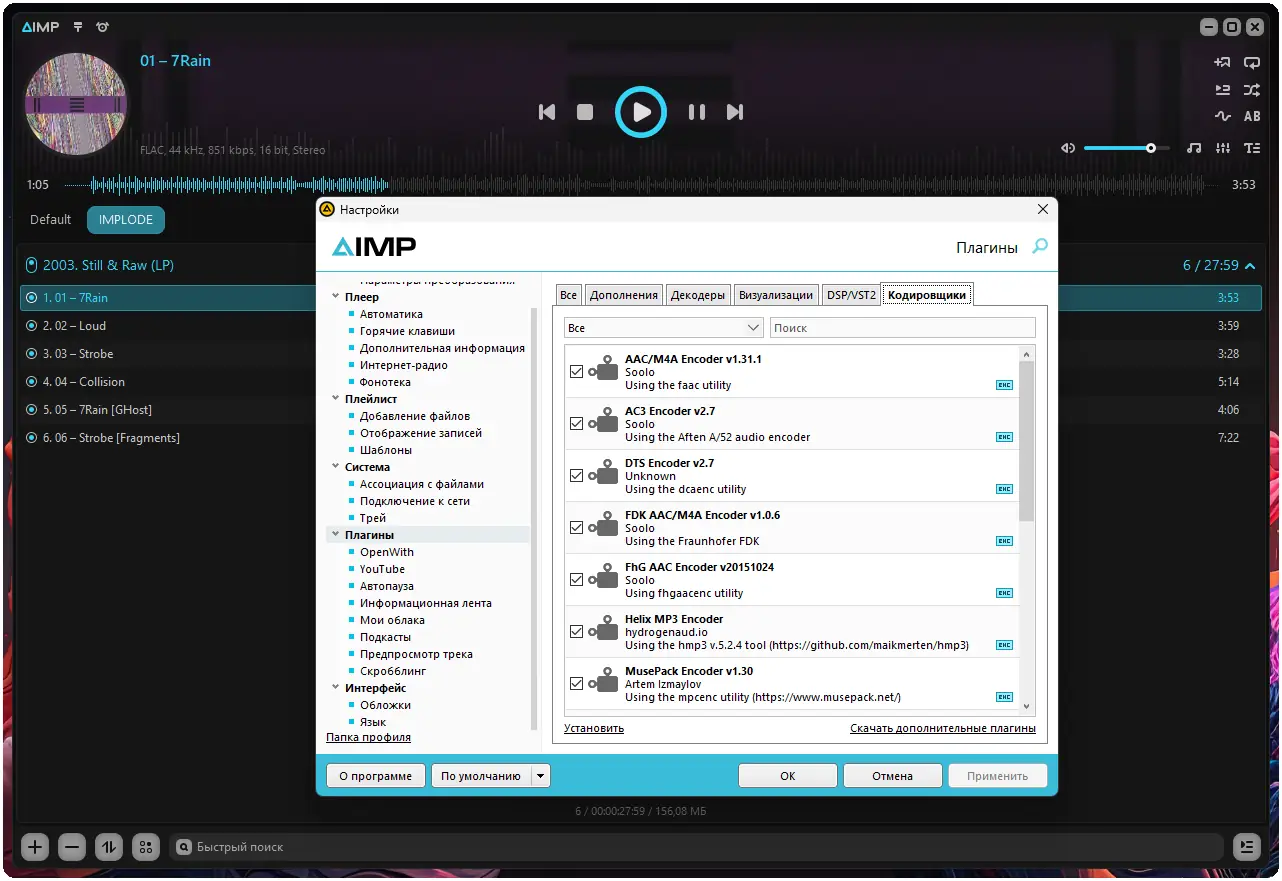Collapse the Плагины tree section

pos(336,535)
